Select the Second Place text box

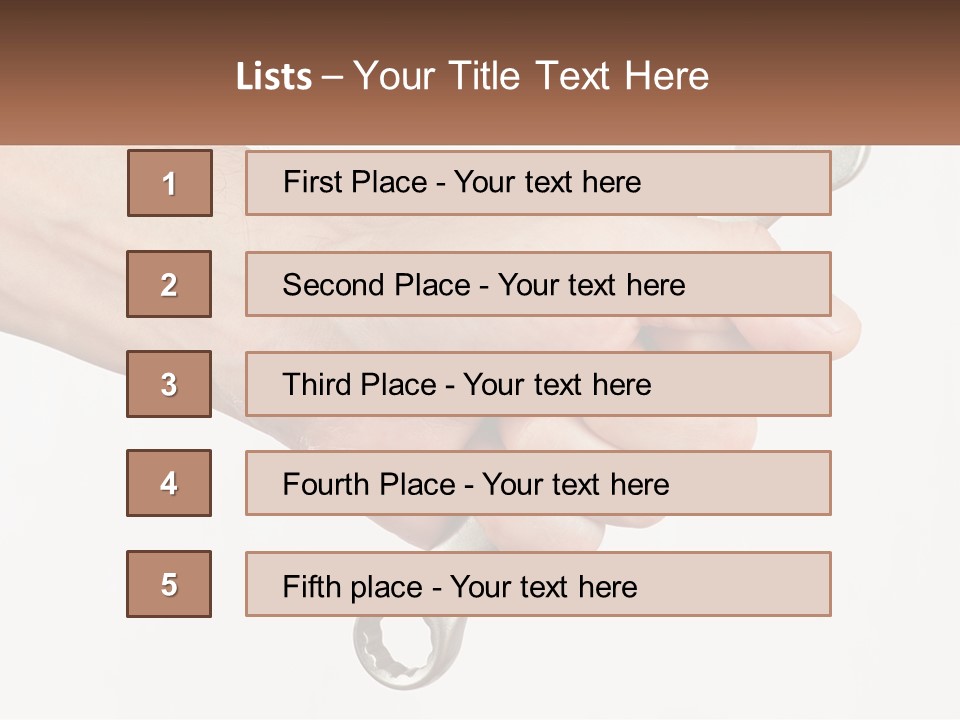[x=538, y=284]
